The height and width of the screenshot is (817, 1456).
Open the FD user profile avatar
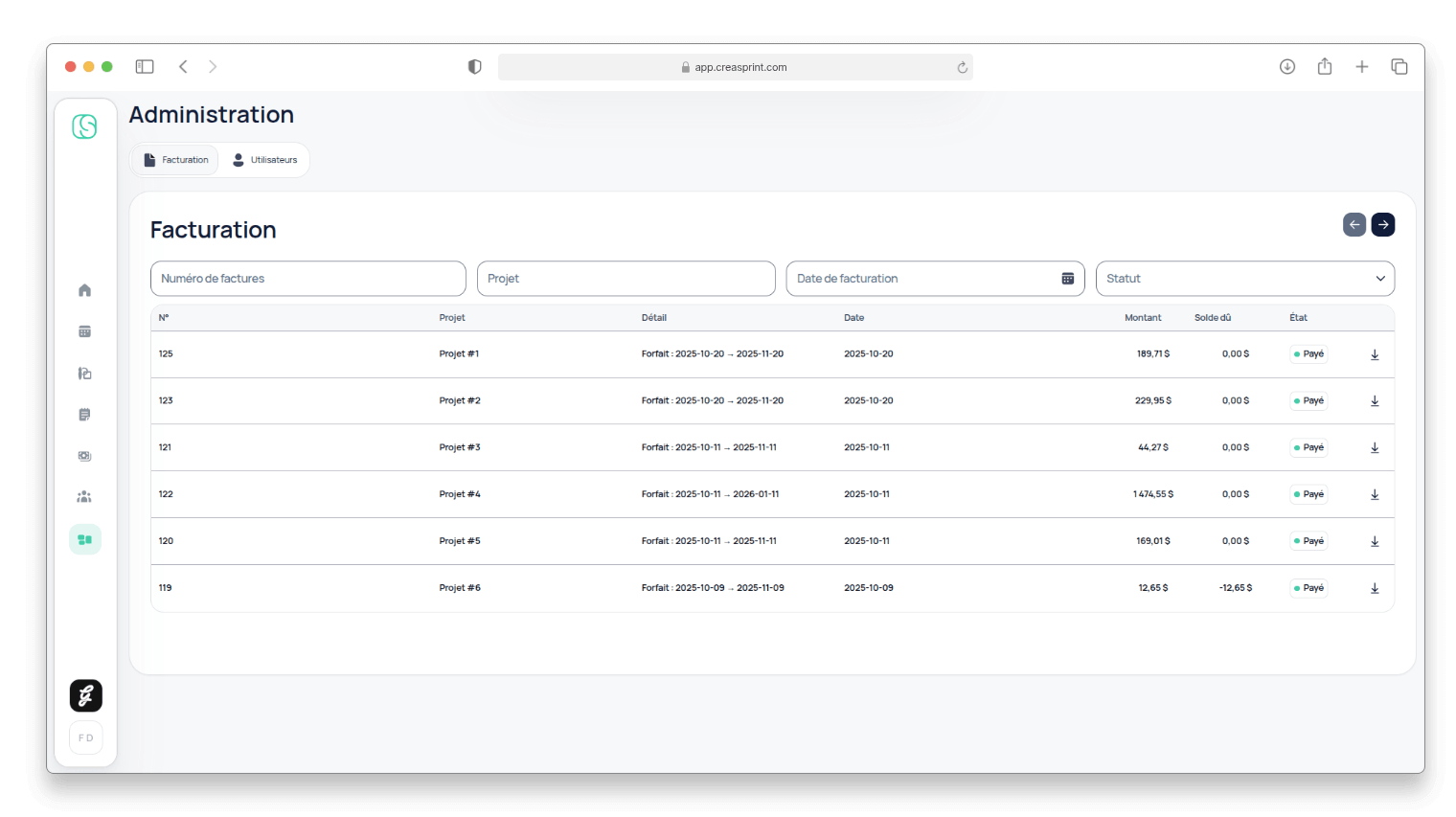click(86, 738)
